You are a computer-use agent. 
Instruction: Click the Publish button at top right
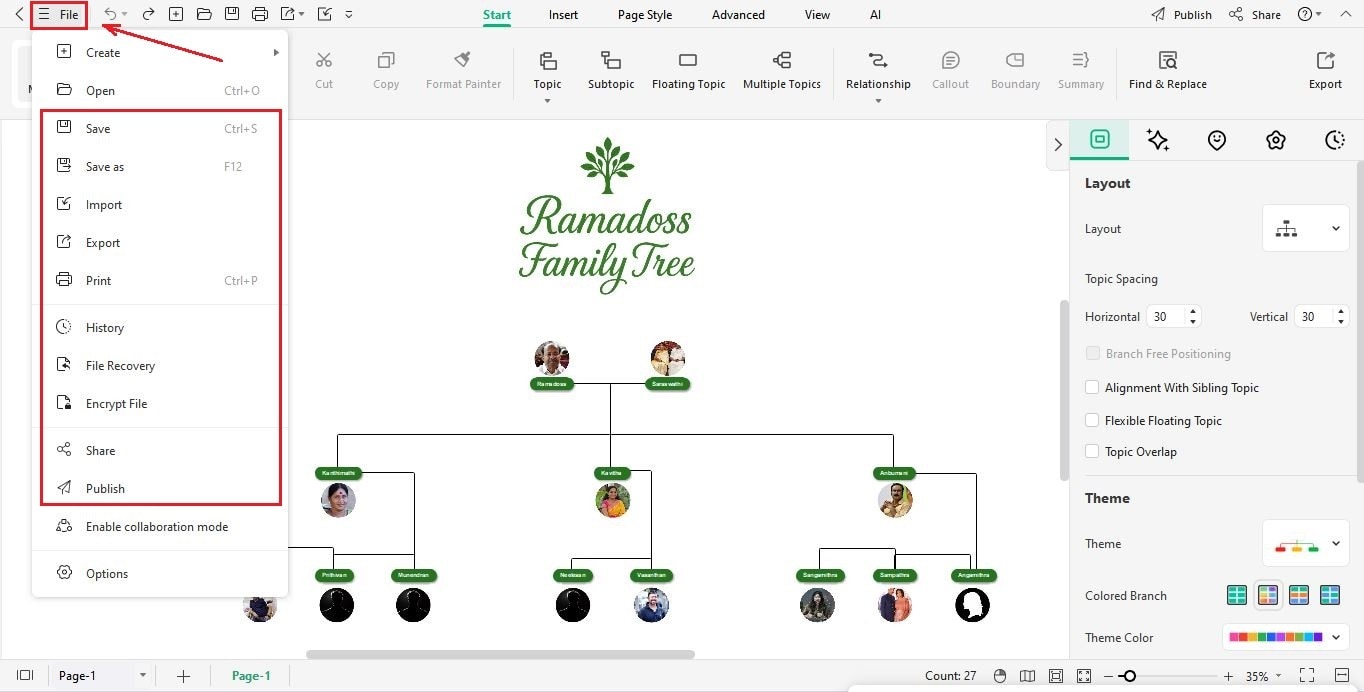coord(1182,14)
